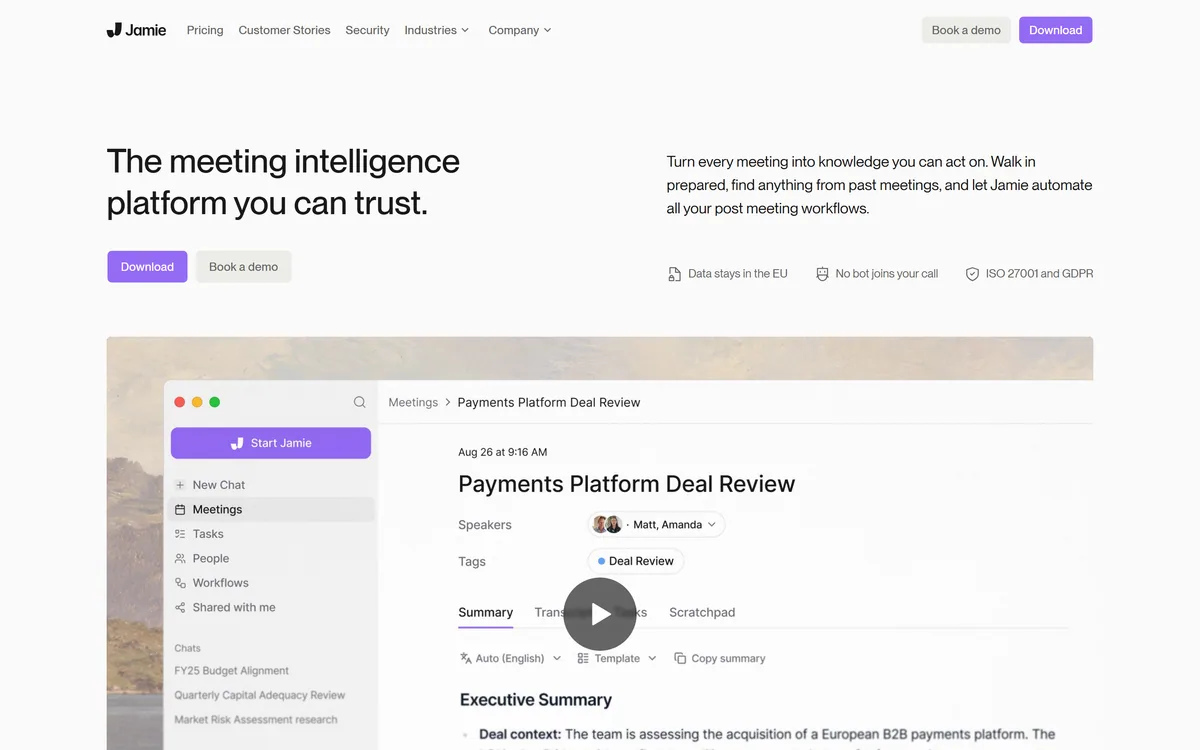This screenshot has width=1200, height=750.
Task: Click the search icon in the Jamie app sidebar
Action: [359, 402]
